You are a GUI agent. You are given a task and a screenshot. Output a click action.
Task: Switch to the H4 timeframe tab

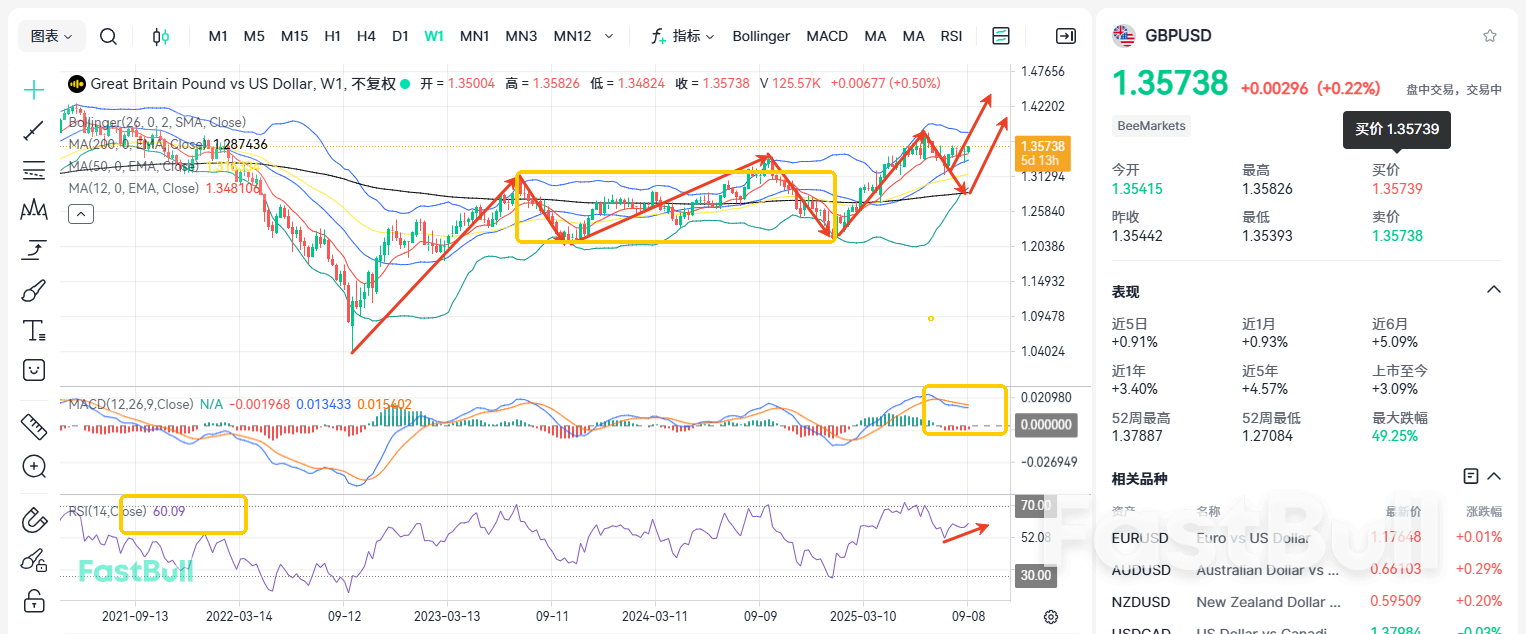click(366, 35)
